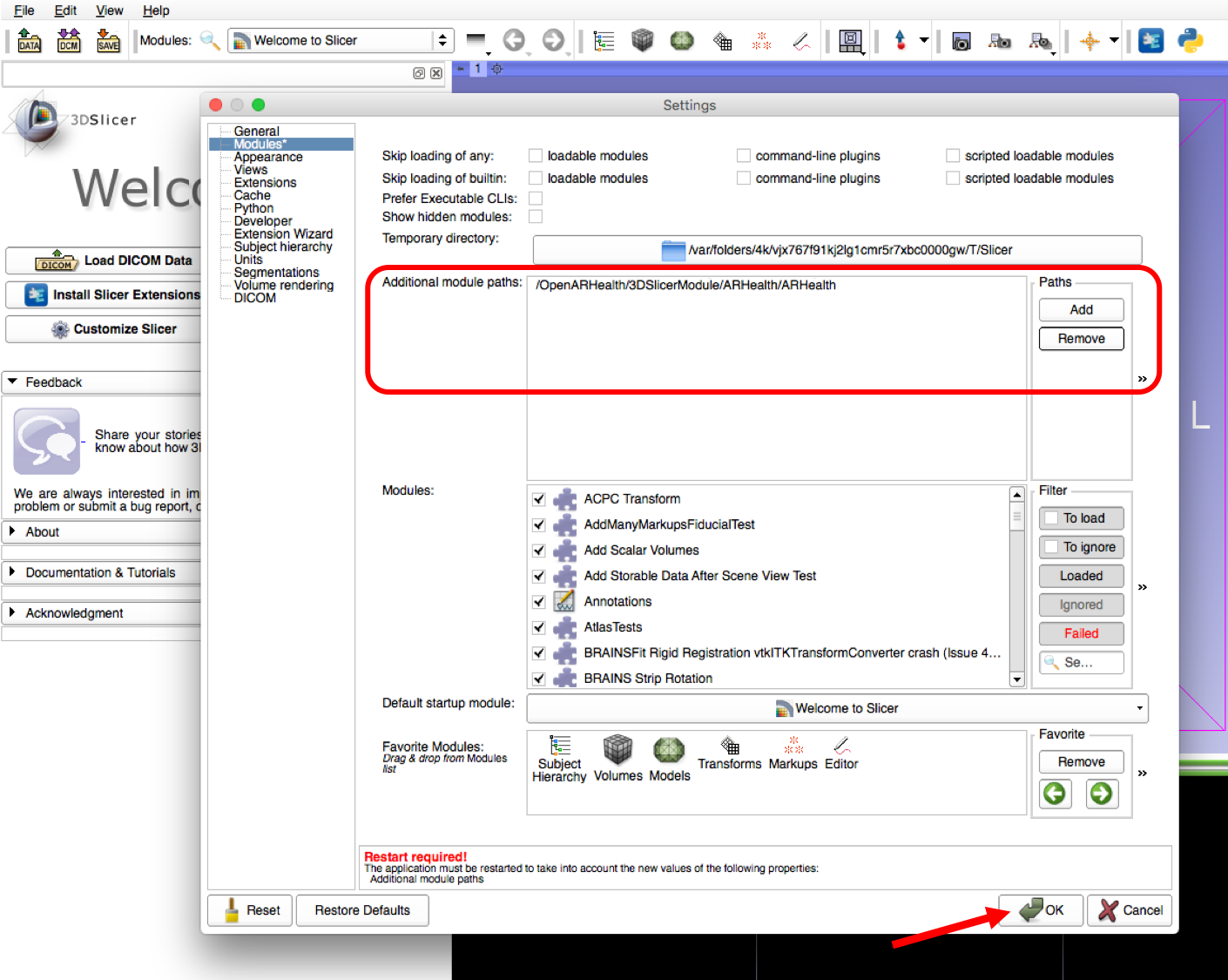Click the view layout toolbar icon
The width and height of the screenshot is (1228, 980).
coord(850,41)
